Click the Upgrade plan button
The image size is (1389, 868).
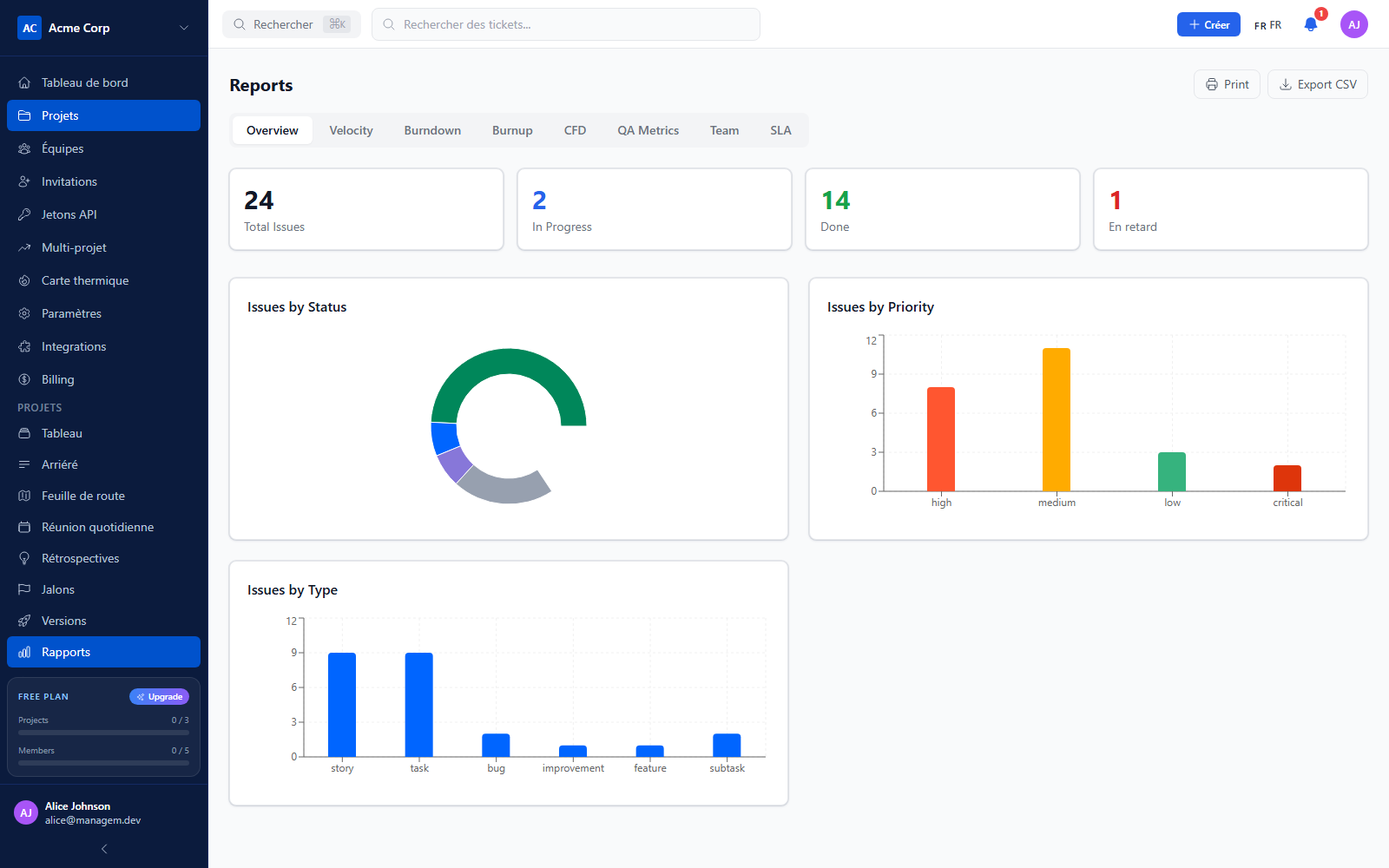click(159, 696)
